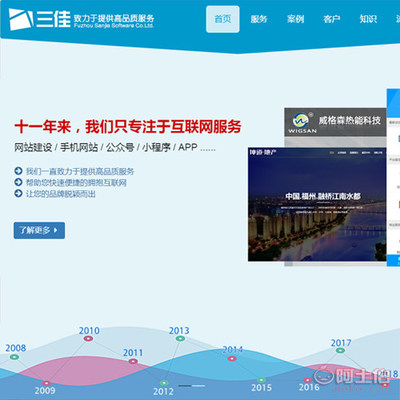Select the 客户 menu item
This screenshot has width=400, height=400.
(x=332, y=19)
